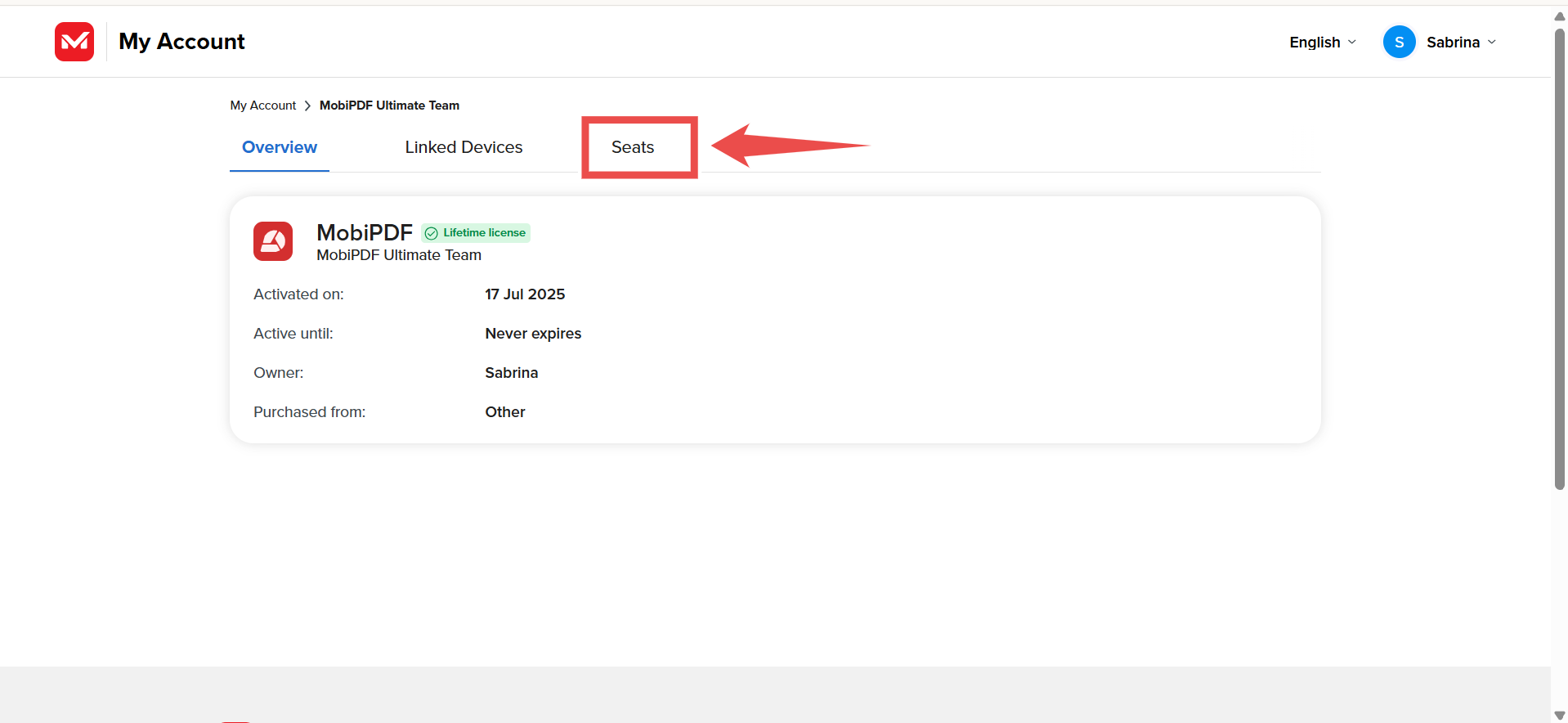Click the green Lifetime license badge
The height and width of the screenshot is (723, 1568).
476,233
